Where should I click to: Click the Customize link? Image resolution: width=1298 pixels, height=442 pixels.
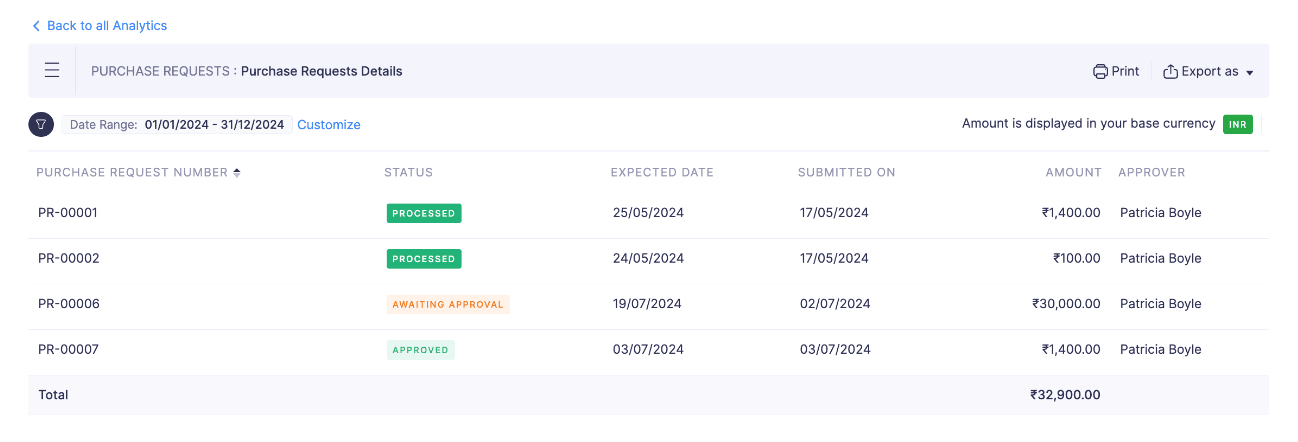pos(329,125)
